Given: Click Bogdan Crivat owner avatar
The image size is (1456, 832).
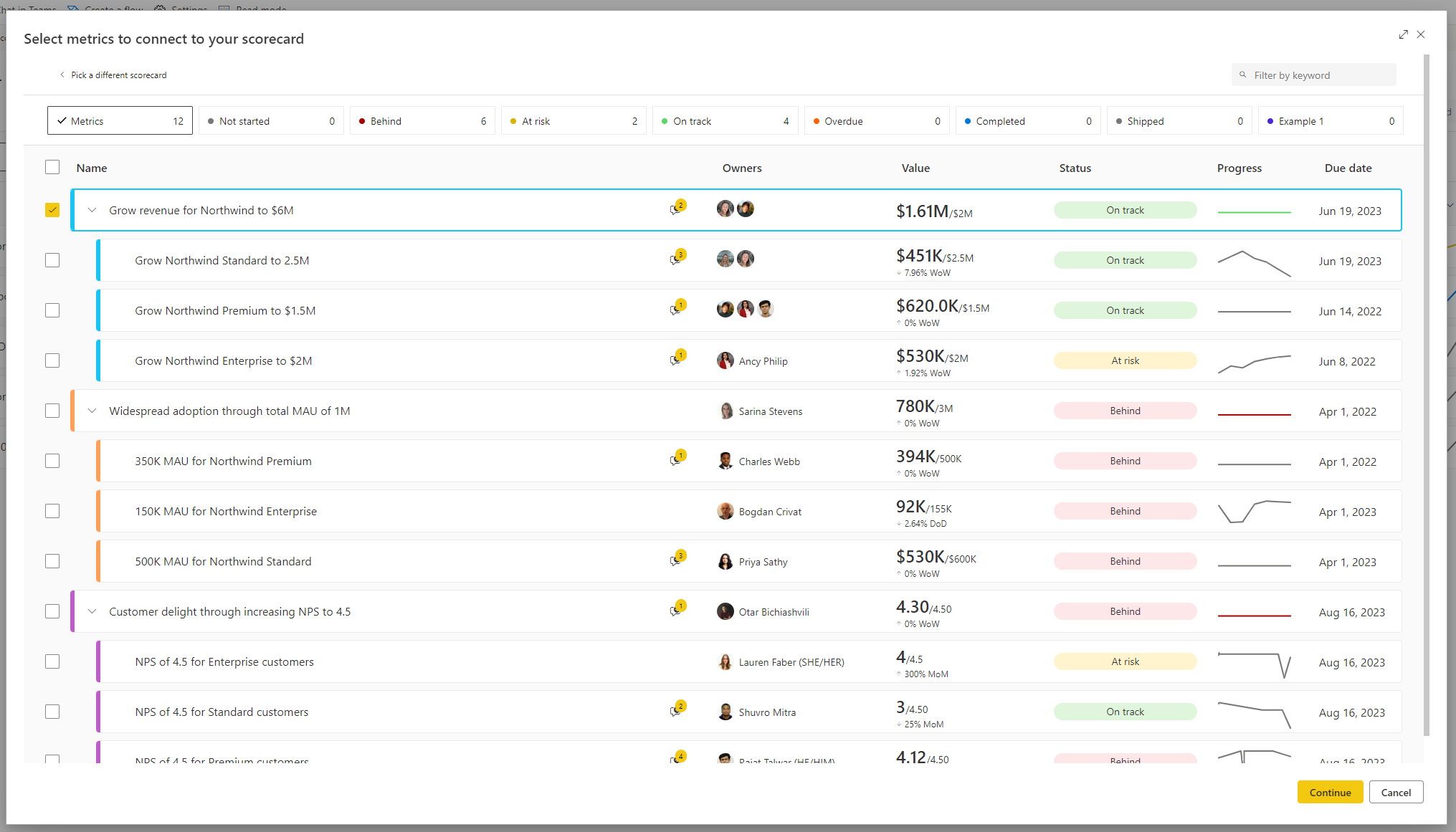Looking at the screenshot, I should (725, 511).
